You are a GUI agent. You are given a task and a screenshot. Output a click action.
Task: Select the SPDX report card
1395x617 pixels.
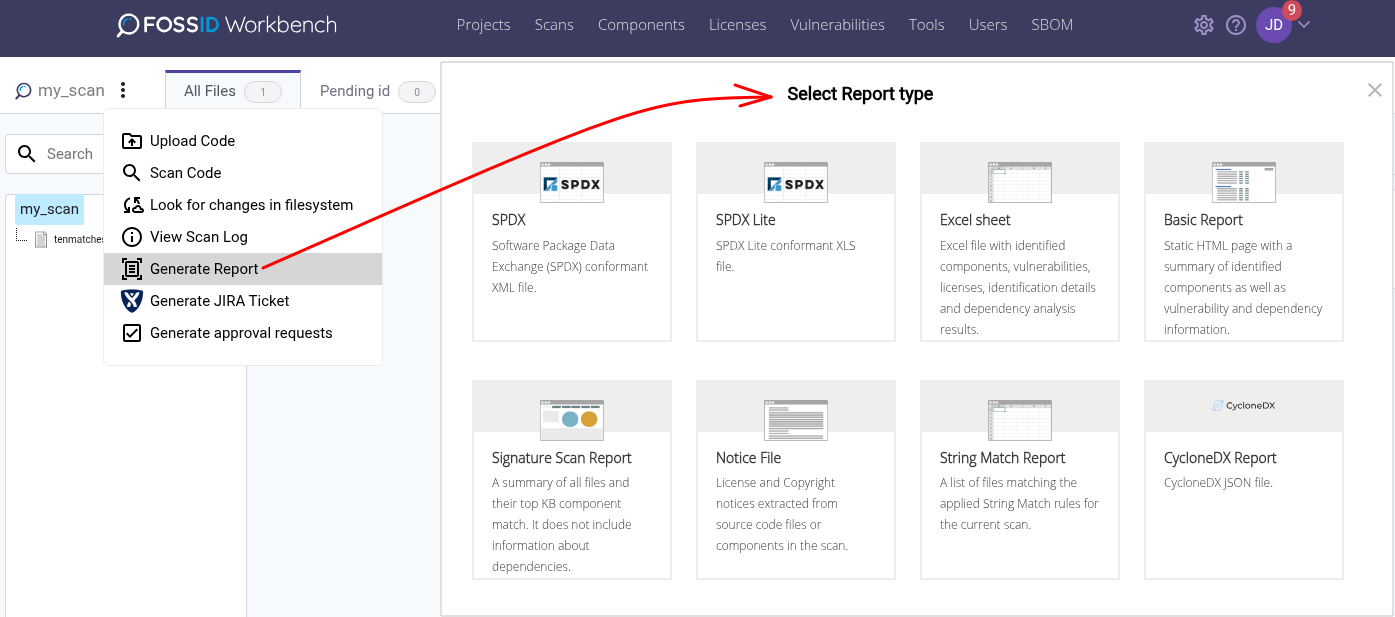pyautogui.click(x=572, y=241)
